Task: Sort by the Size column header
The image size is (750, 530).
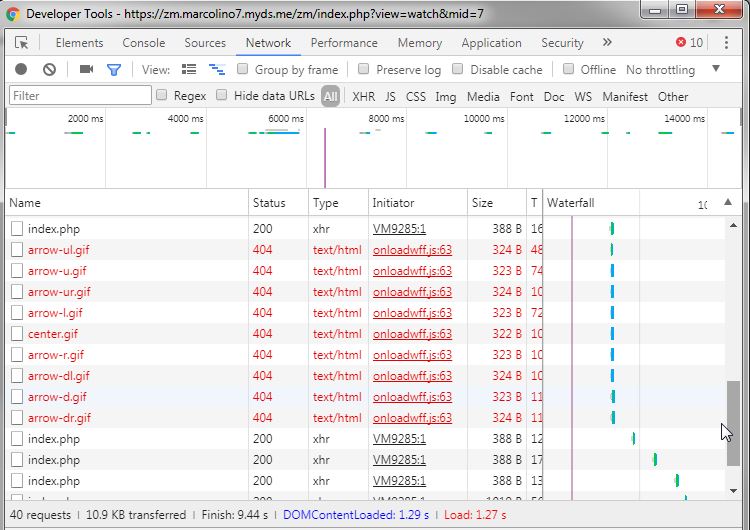Action: tap(496, 203)
